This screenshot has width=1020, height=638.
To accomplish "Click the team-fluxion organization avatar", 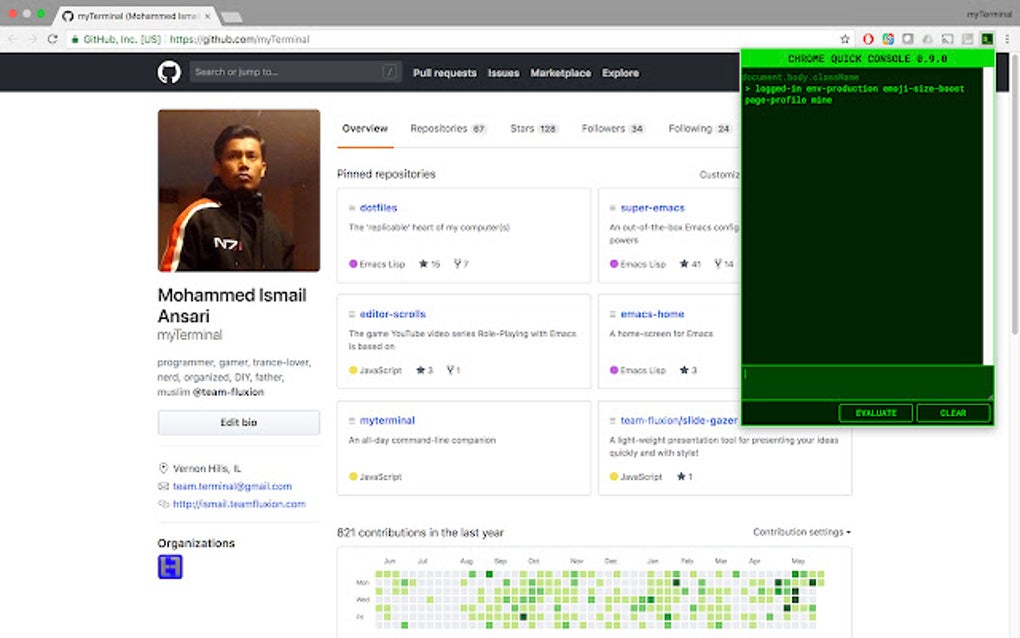I will click(170, 566).
